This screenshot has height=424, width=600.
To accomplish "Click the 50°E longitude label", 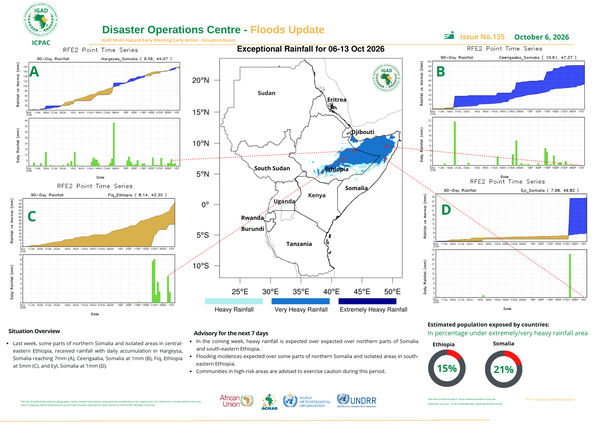I will tap(392, 292).
